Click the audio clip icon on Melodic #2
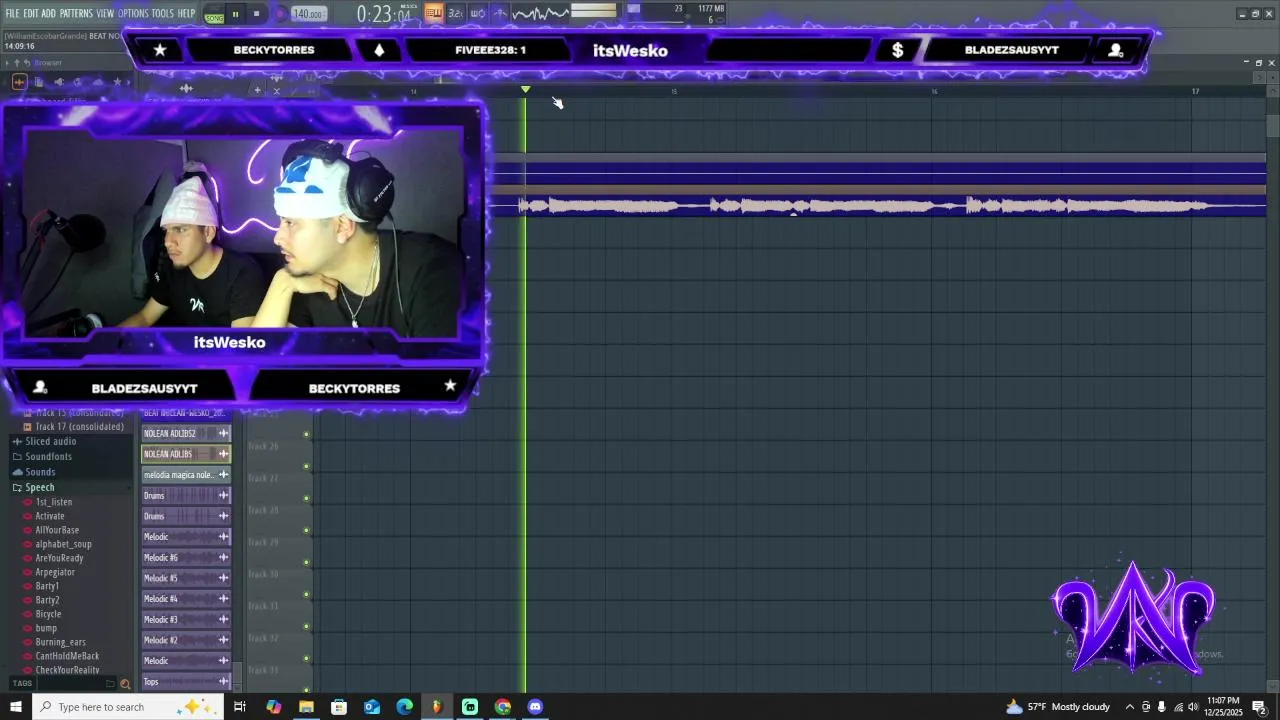The height and width of the screenshot is (720, 1280). click(224, 640)
